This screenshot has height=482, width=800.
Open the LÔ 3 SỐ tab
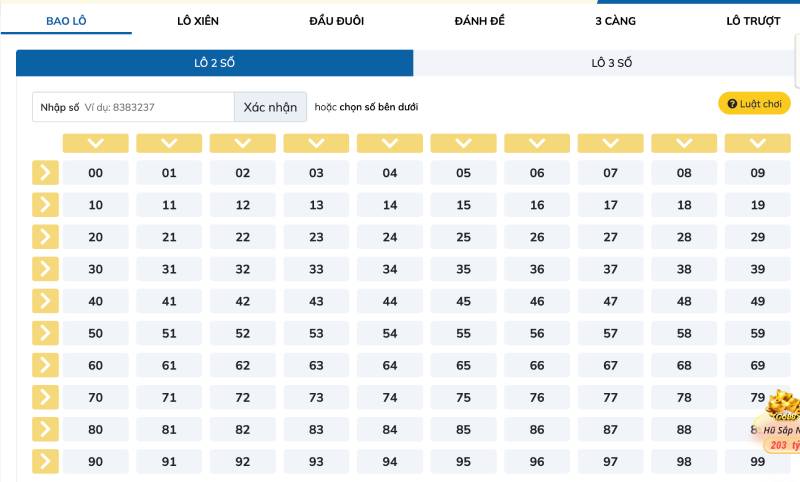click(611, 63)
